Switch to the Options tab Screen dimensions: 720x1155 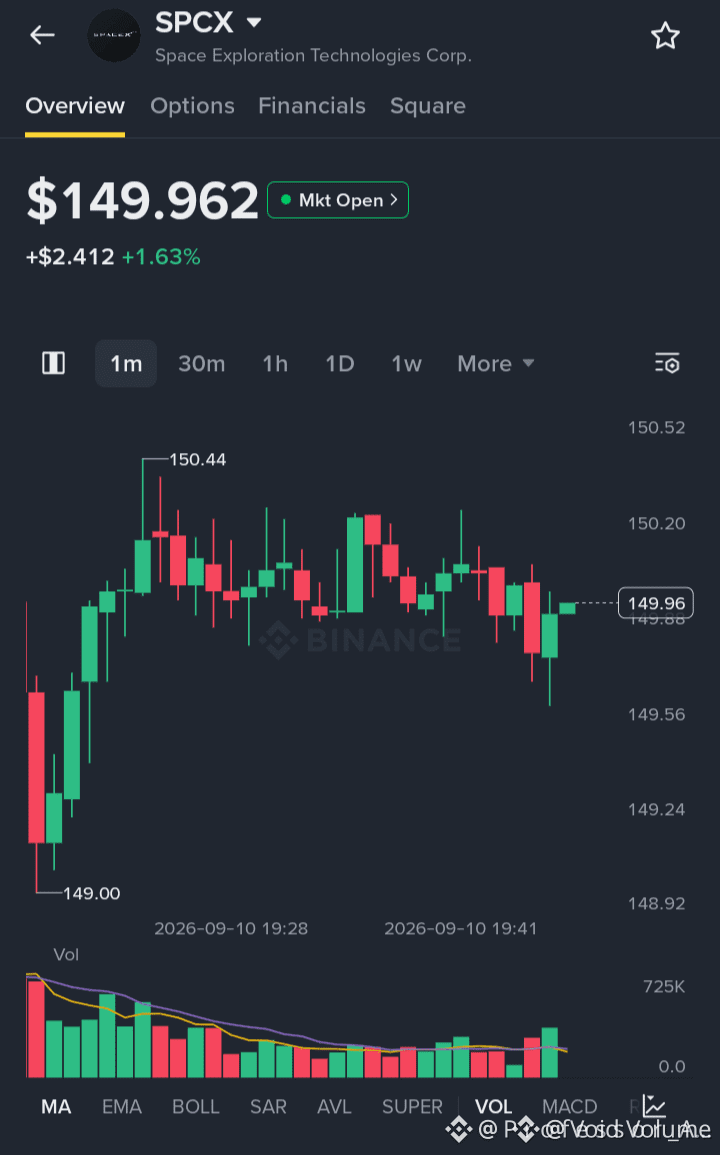[x=192, y=106]
